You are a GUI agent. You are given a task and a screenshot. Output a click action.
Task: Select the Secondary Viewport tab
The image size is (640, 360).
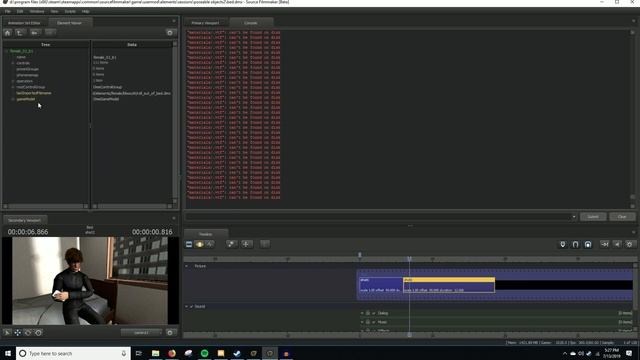[x=24, y=220]
